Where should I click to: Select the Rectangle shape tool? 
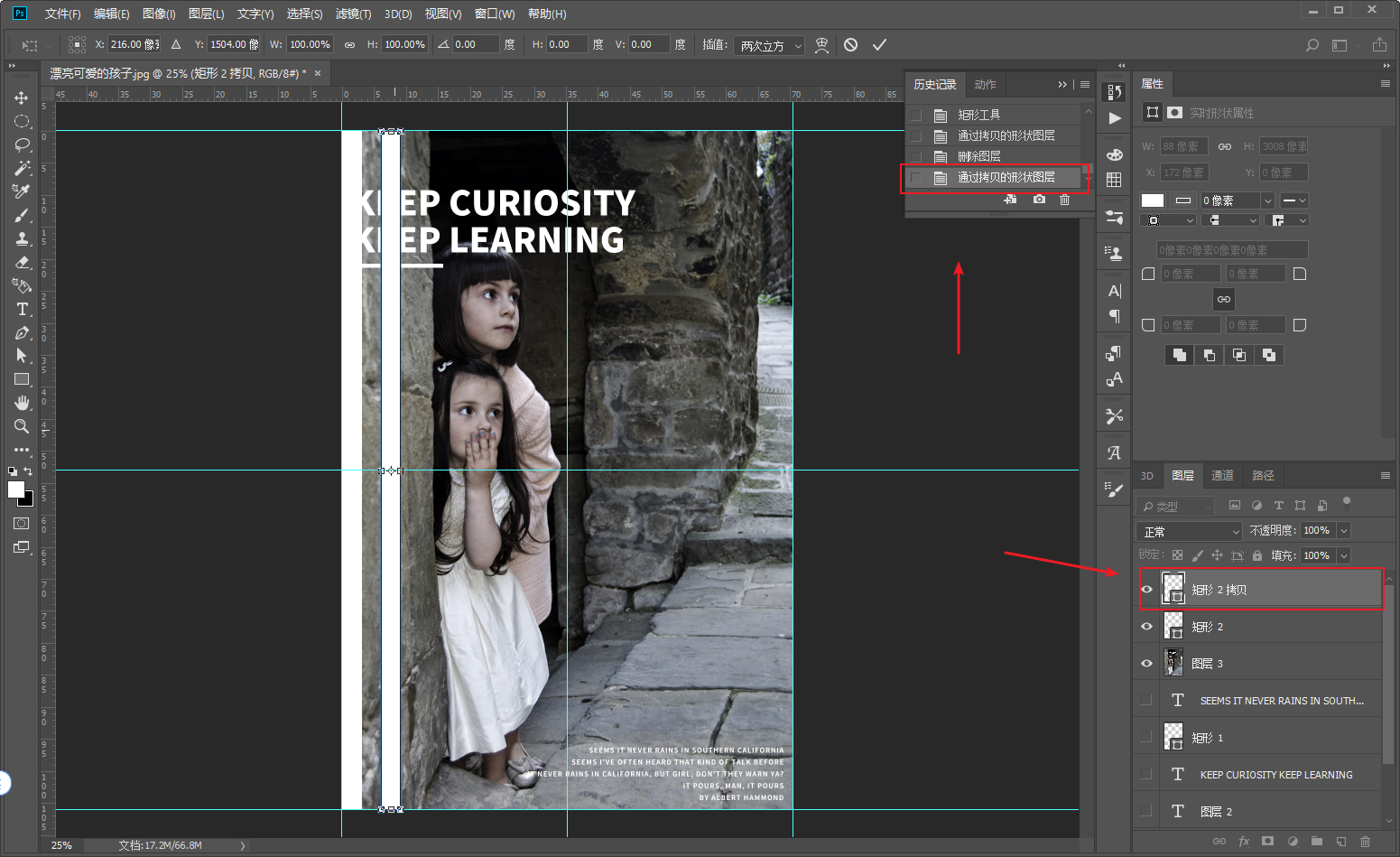click(x=22, y=379)
